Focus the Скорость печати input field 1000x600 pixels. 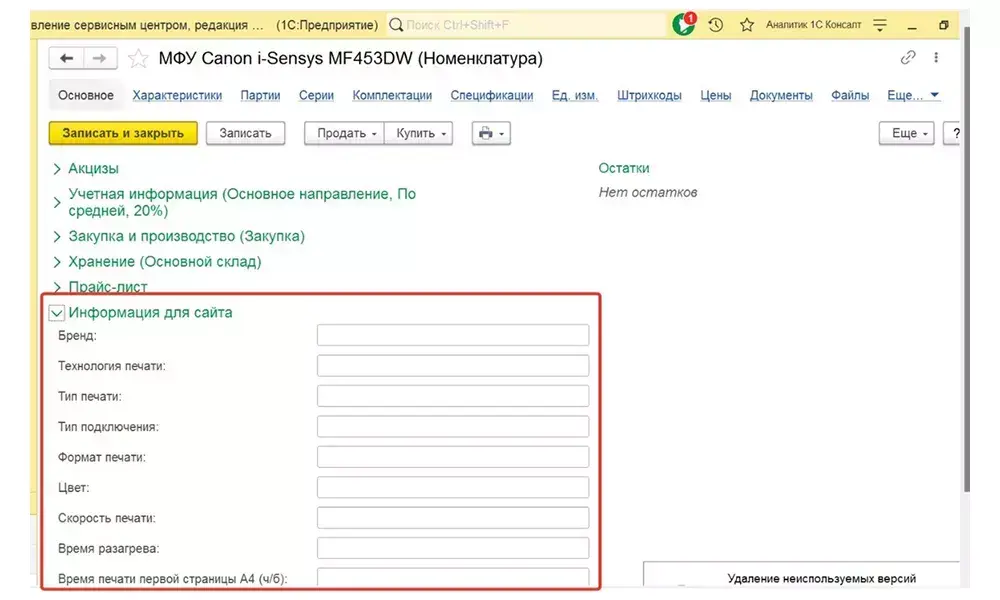coord(452,518)
